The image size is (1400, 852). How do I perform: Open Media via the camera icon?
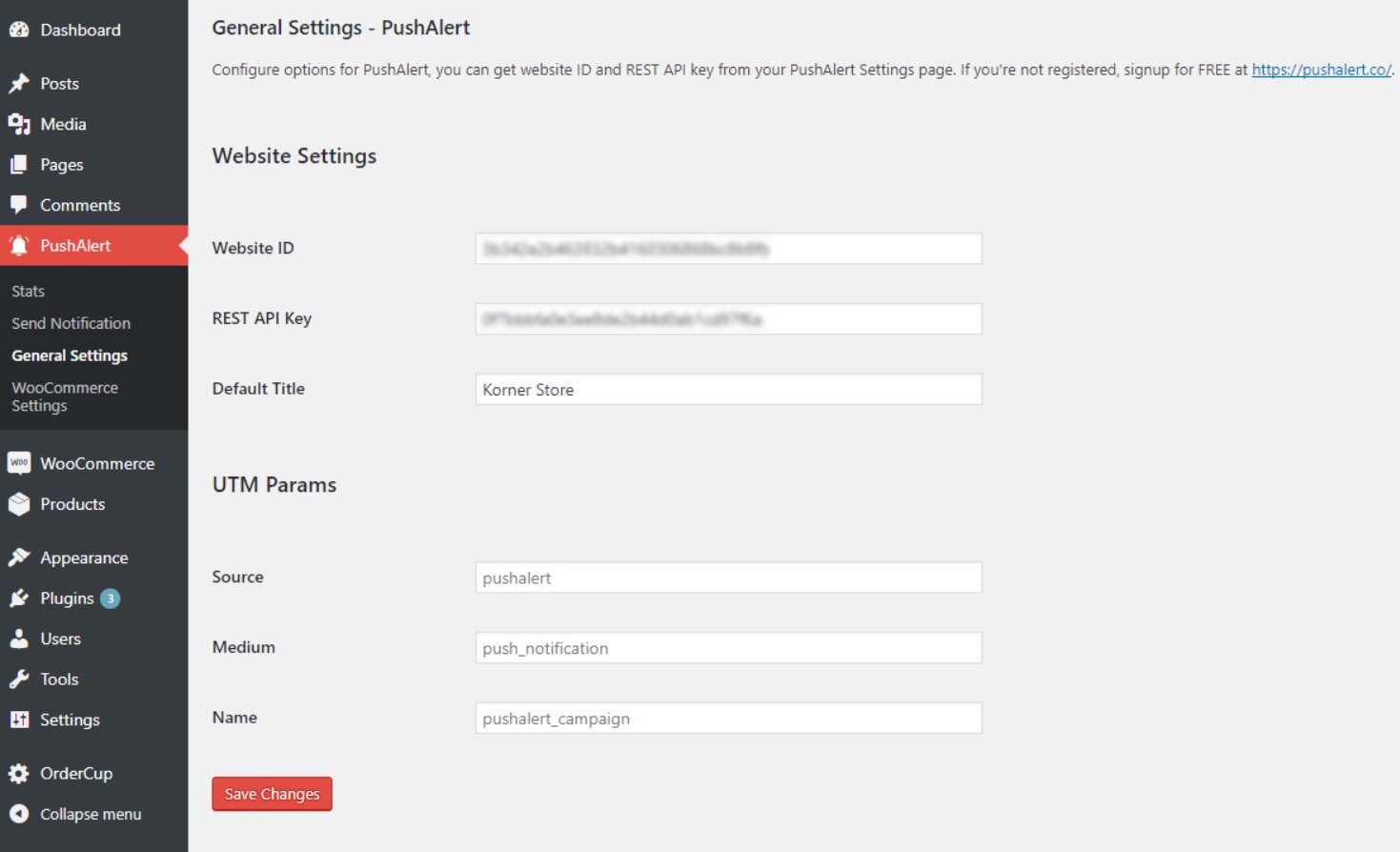point(19,124)
